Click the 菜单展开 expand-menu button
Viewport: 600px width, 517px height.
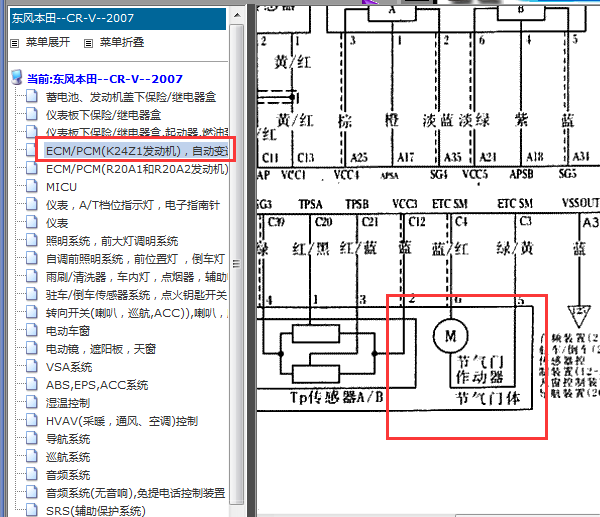pyautogui.click(x=48, y=42)
